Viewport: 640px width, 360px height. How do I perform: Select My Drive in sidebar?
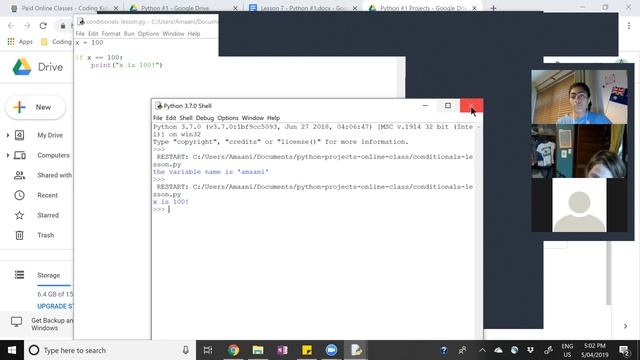coord(50,135)
